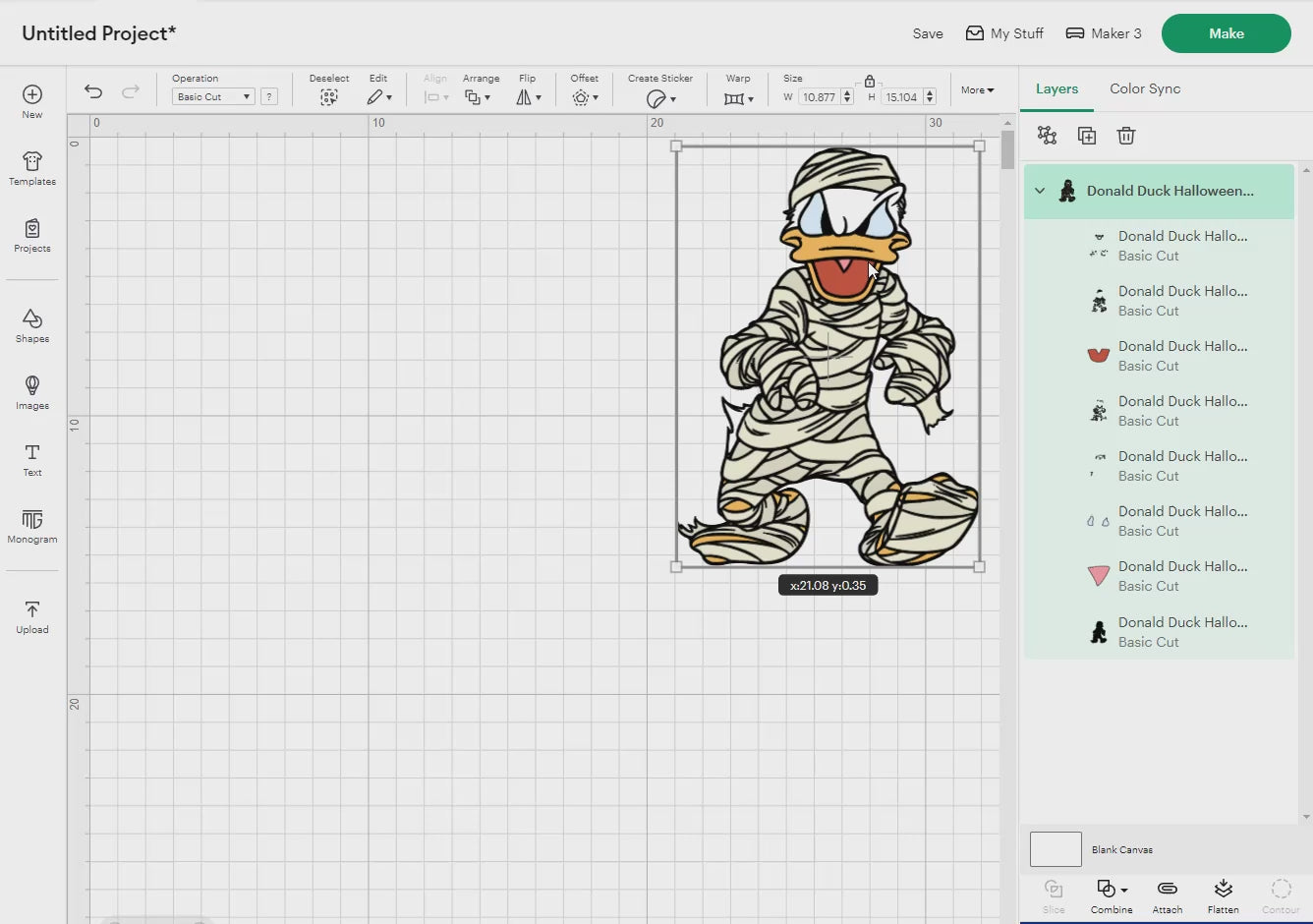Open the Align dropdown

[436, 97]
